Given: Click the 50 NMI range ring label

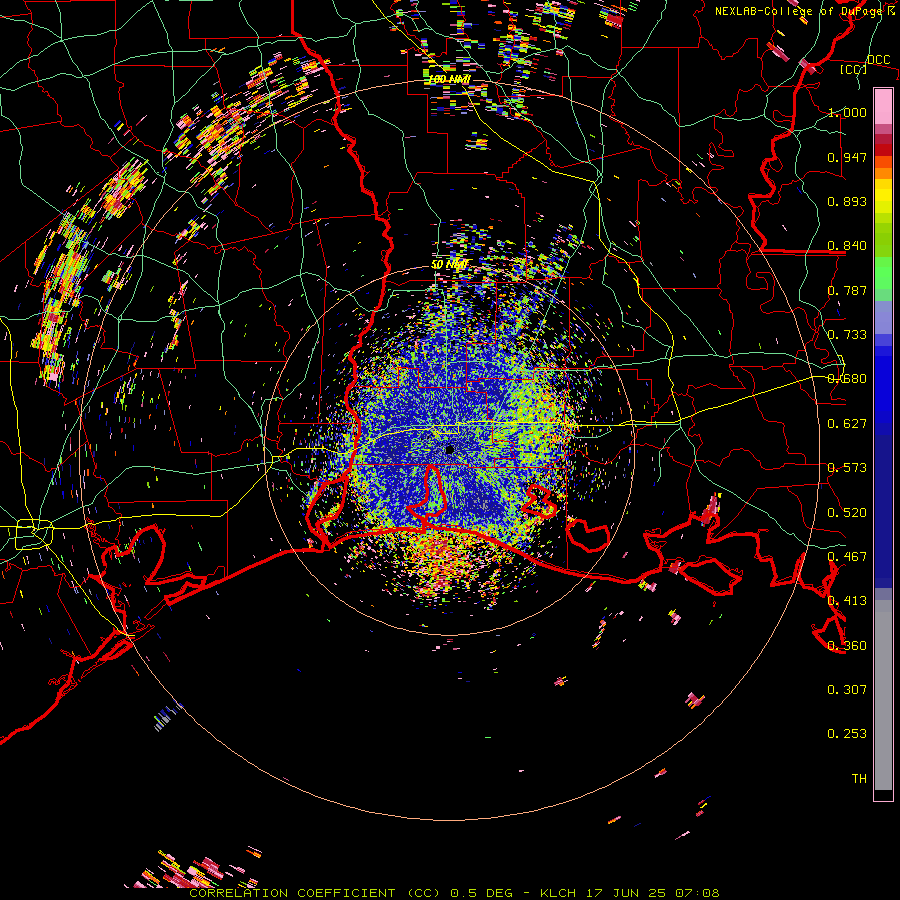Looking at the screenshot, I should [x=449, y=265].
